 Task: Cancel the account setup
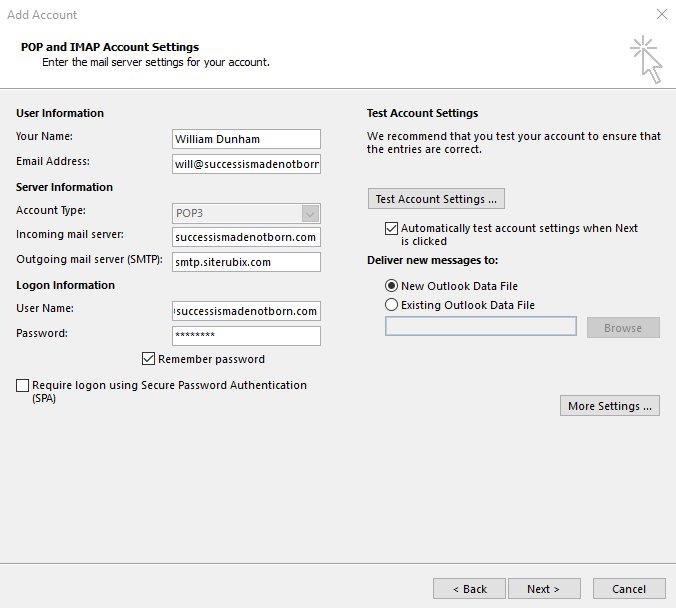pos(629,589)
